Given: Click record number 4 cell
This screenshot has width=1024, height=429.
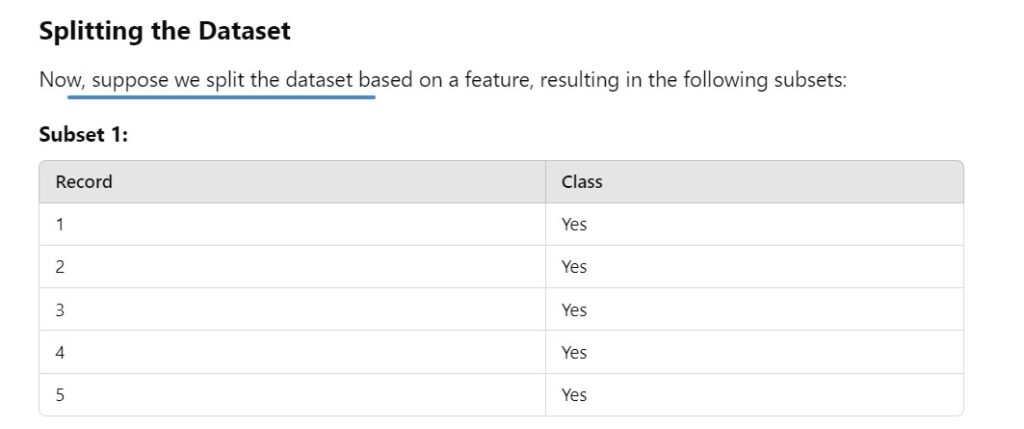Looking at the screenshot, I should [60, 352].
